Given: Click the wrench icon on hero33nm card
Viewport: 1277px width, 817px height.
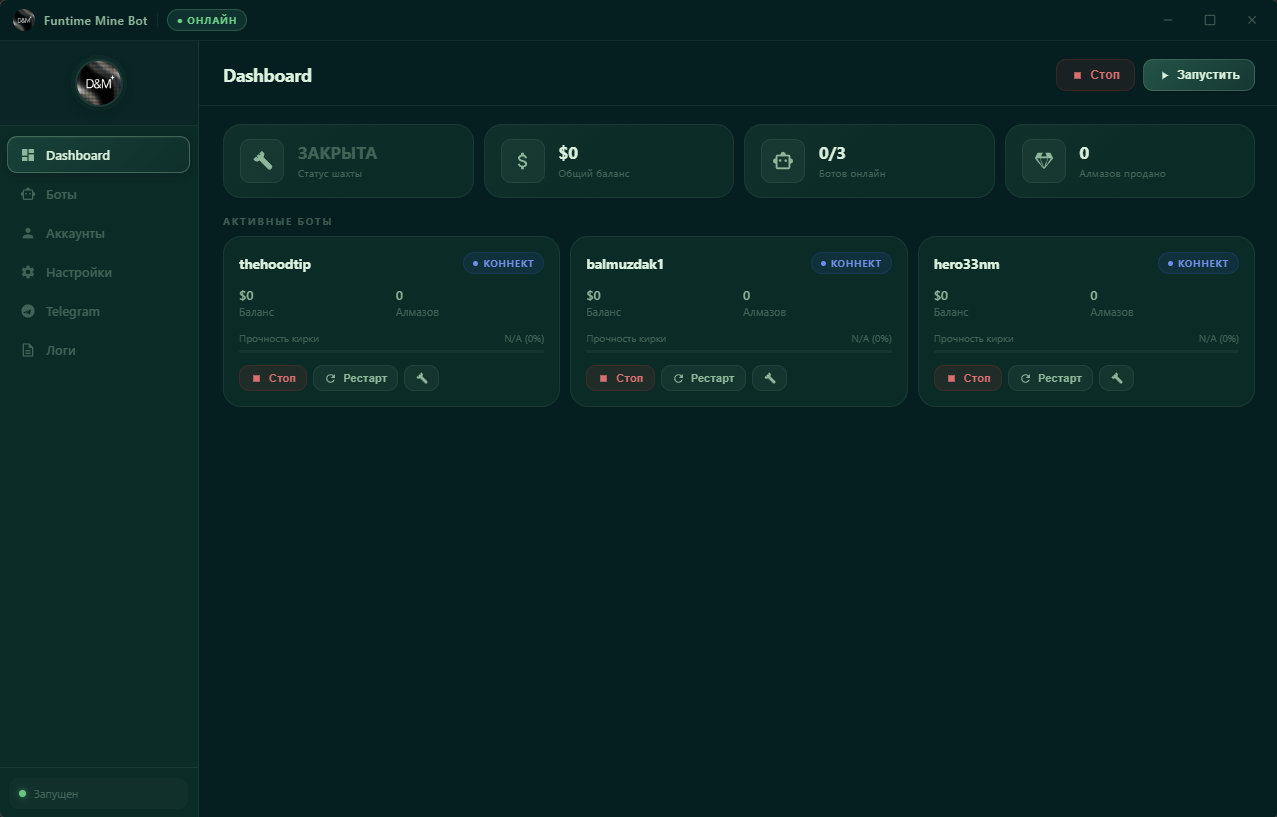Looking at the screenshot, I should pyautogui.click(x=1116, y=378).
